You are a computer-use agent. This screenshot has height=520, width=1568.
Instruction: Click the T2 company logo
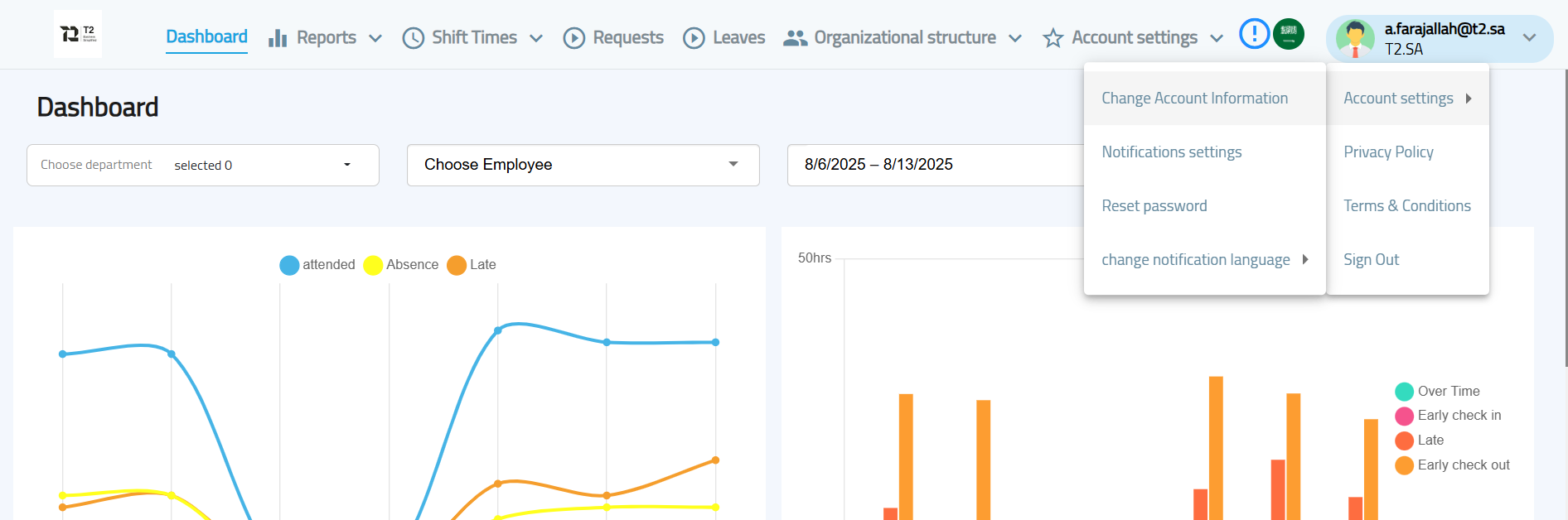[x=78, y=34]
